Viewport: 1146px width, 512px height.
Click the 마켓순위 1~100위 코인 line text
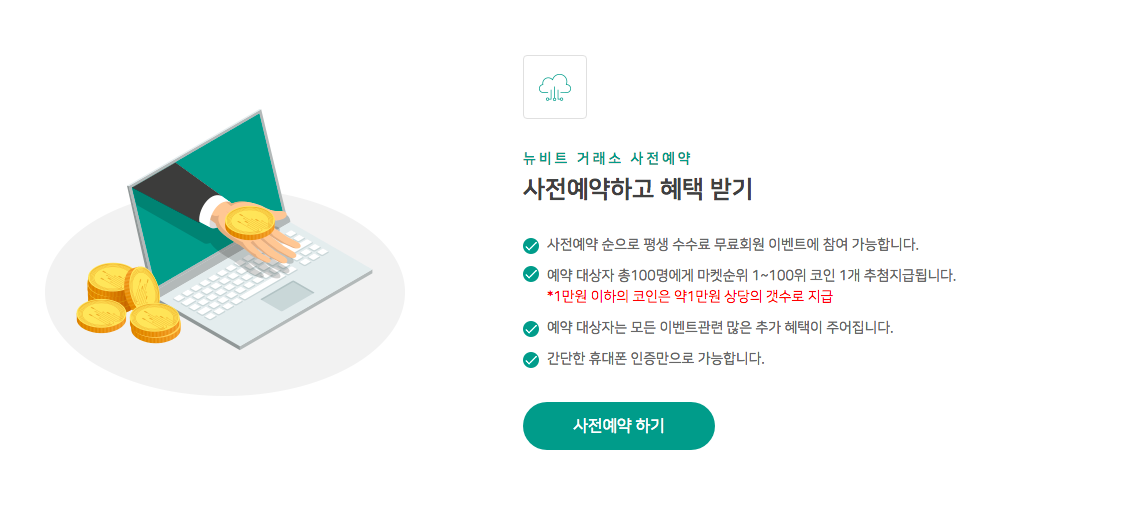(x=751, y=275)
